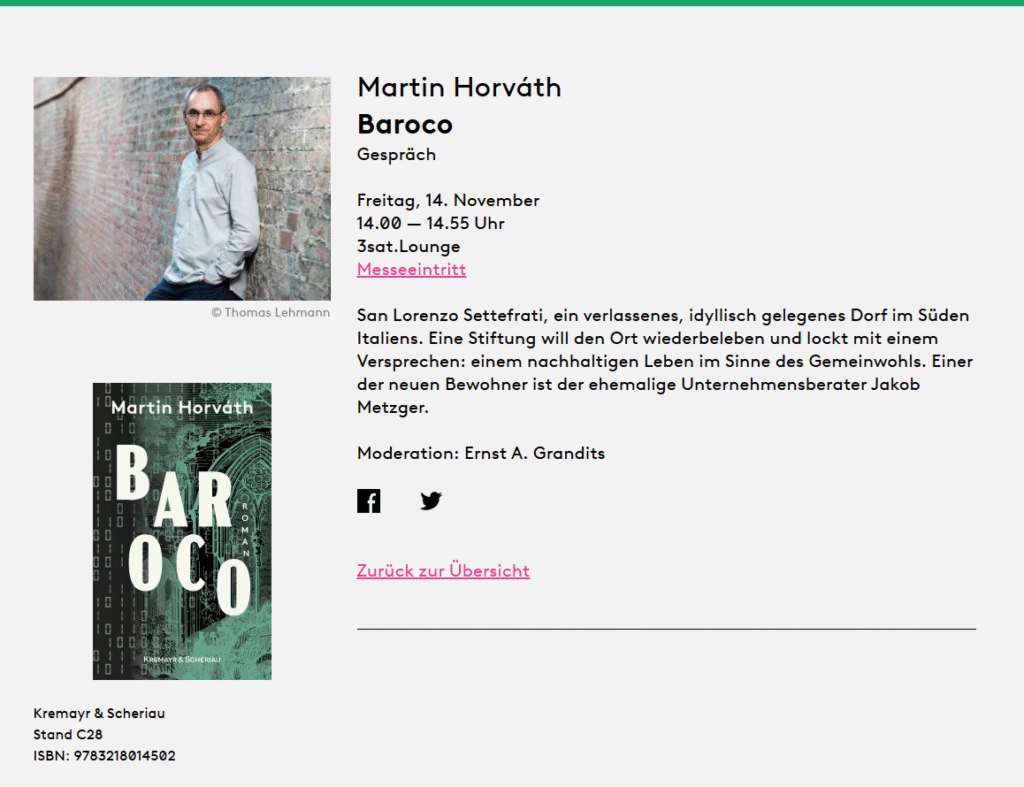Open the Messeeintritt link
Image resolution: width=1024 pixels, height=787 pixels.
coord(411,269)
